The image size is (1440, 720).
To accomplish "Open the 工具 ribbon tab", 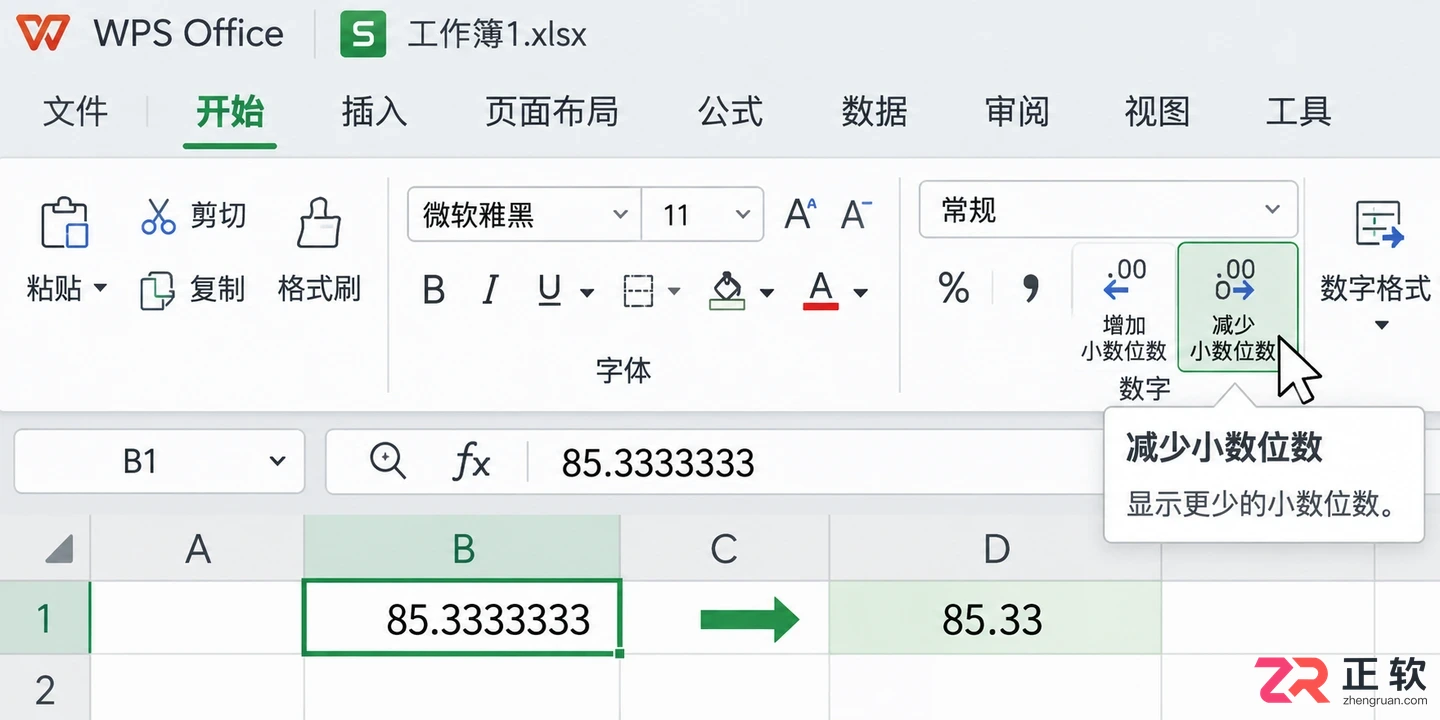I will coord(1298,111).
